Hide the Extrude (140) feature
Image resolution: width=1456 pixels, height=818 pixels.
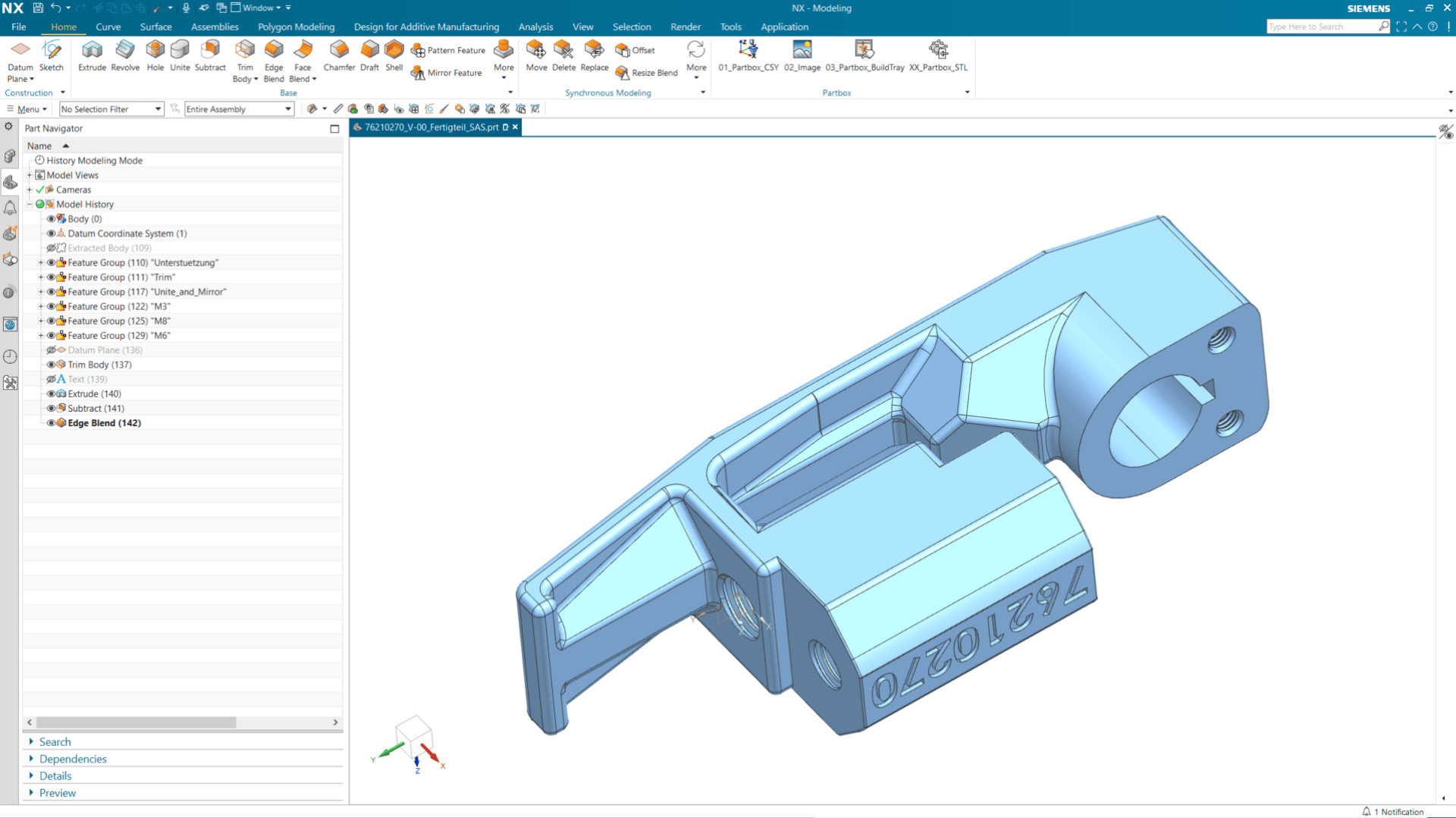coord(51,394)
